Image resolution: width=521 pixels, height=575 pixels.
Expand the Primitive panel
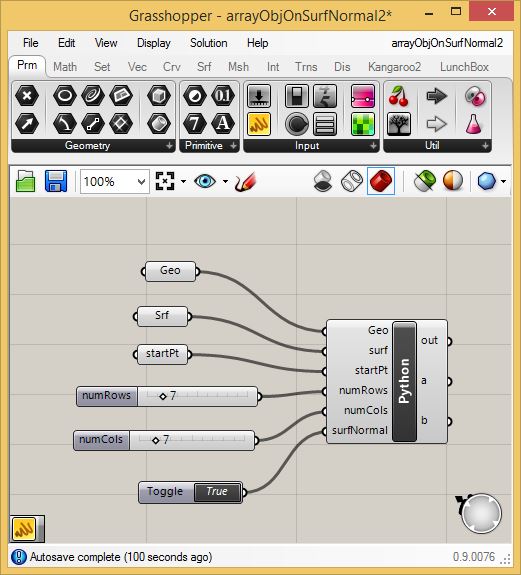coord(234,146)
